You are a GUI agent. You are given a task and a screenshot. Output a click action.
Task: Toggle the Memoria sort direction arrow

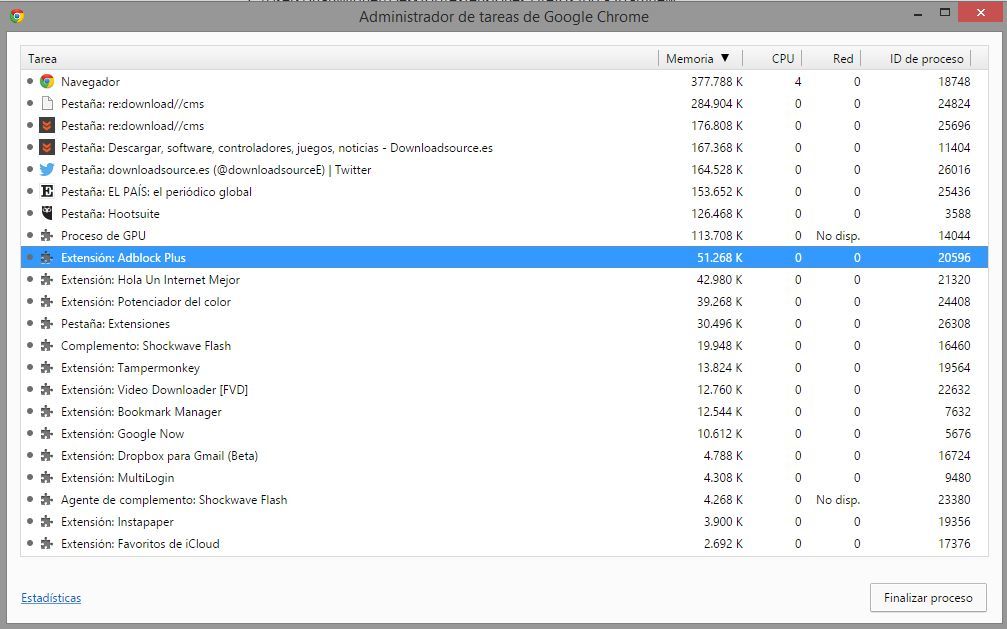point(725,58)
